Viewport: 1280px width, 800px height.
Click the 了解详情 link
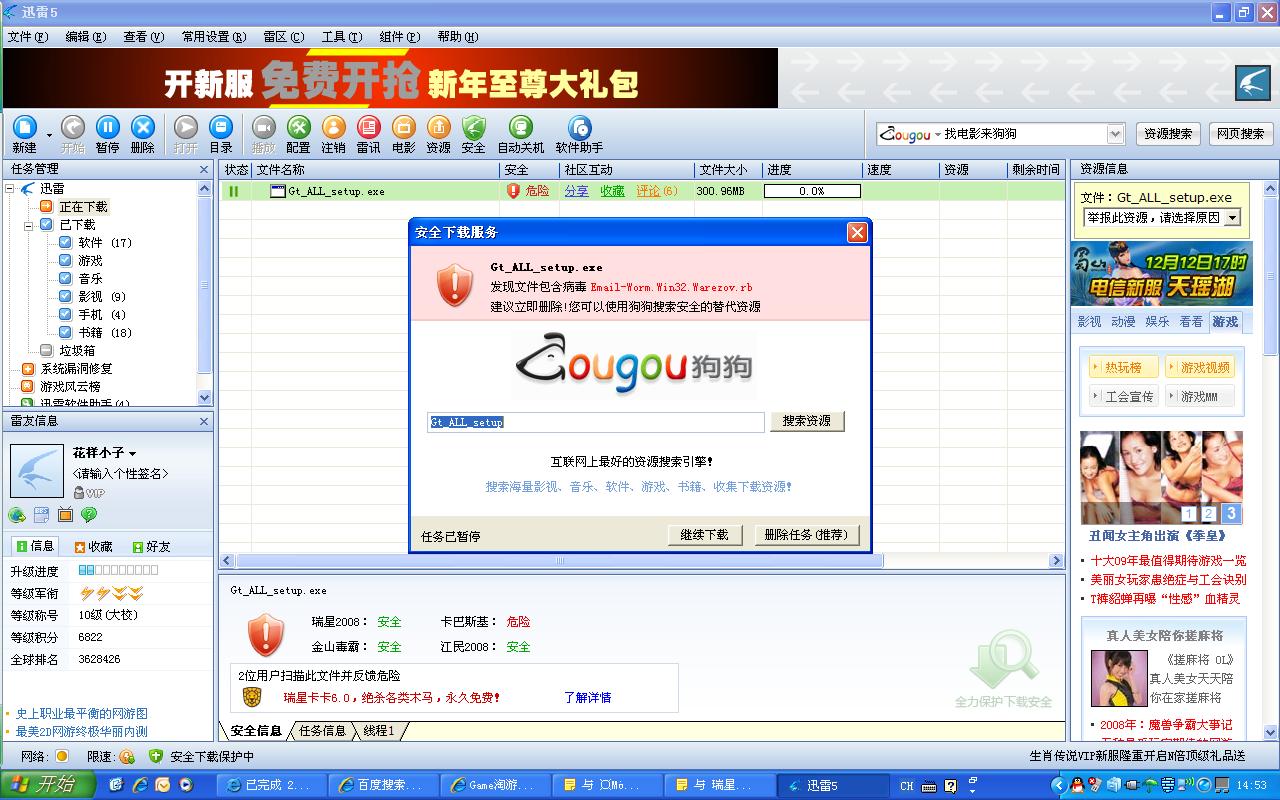click(x=587, y=697)
